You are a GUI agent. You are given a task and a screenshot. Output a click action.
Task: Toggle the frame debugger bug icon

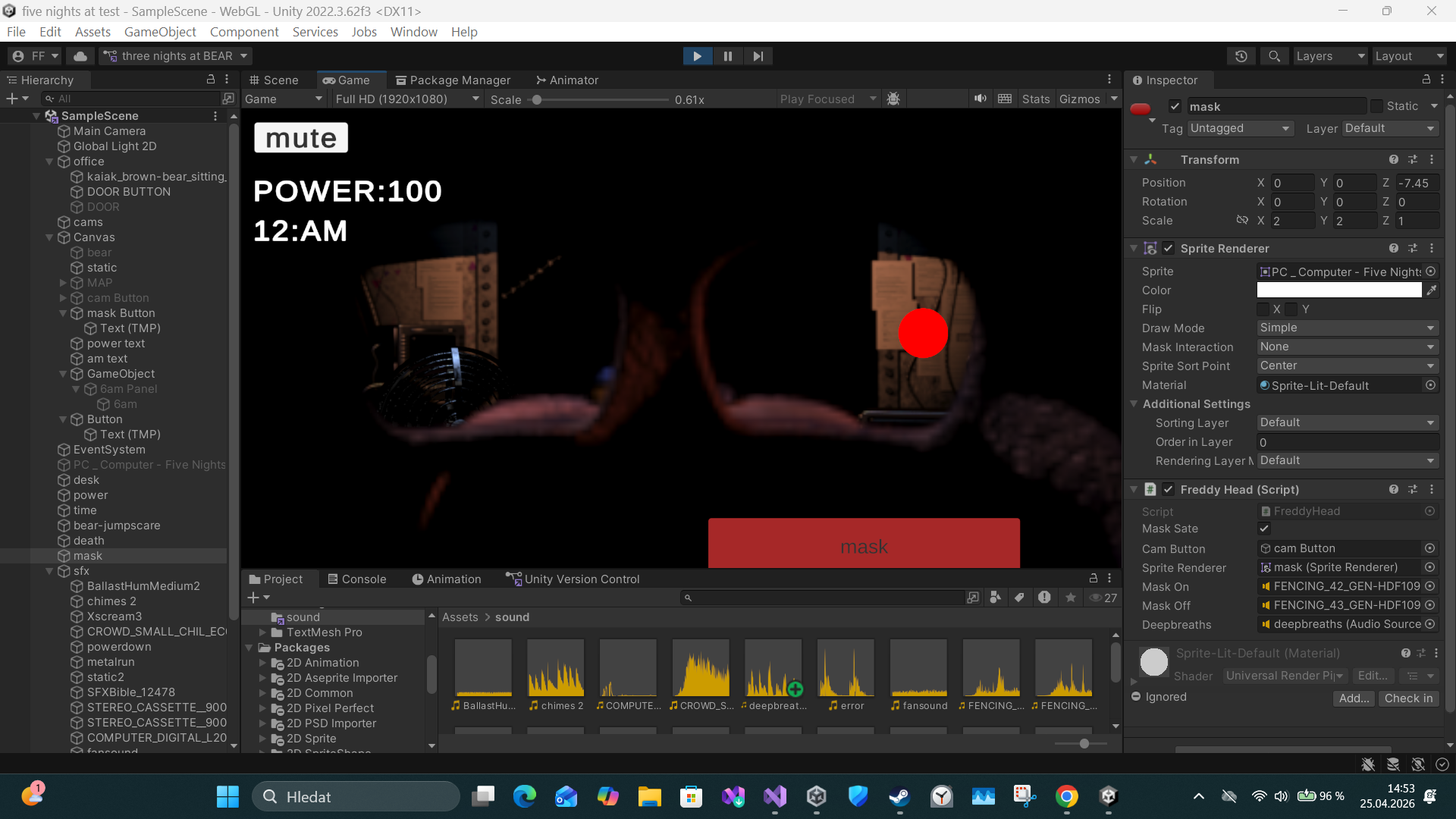pyautogui.click(x=893, y=99)
